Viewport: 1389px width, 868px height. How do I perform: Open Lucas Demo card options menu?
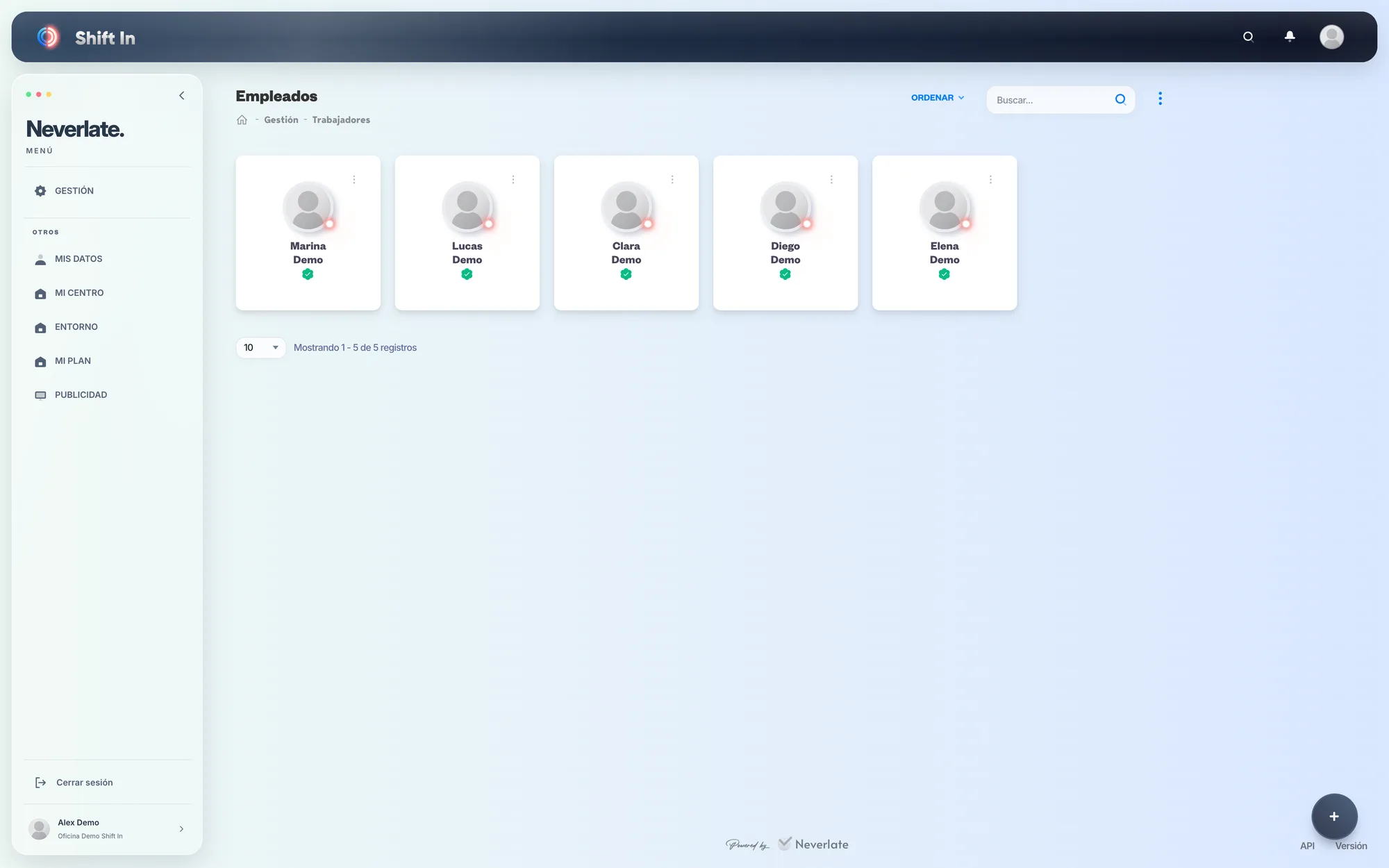[513, 180]
